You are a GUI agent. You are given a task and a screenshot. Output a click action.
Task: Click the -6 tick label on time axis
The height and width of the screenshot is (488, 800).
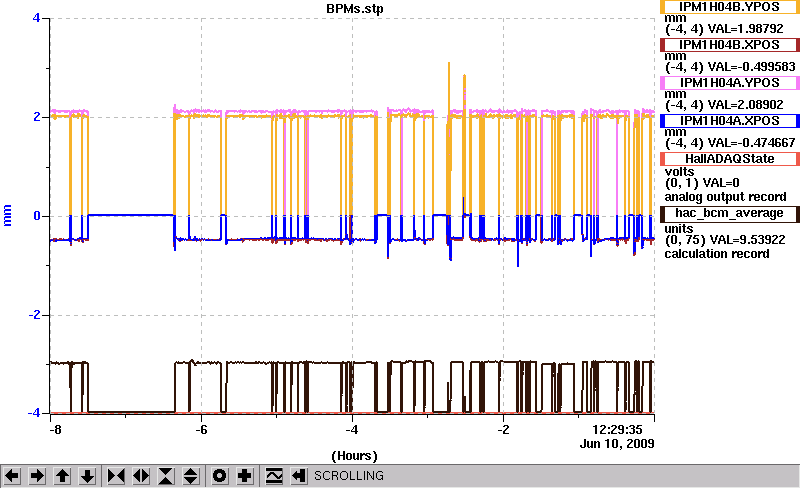tap(202, 429)
